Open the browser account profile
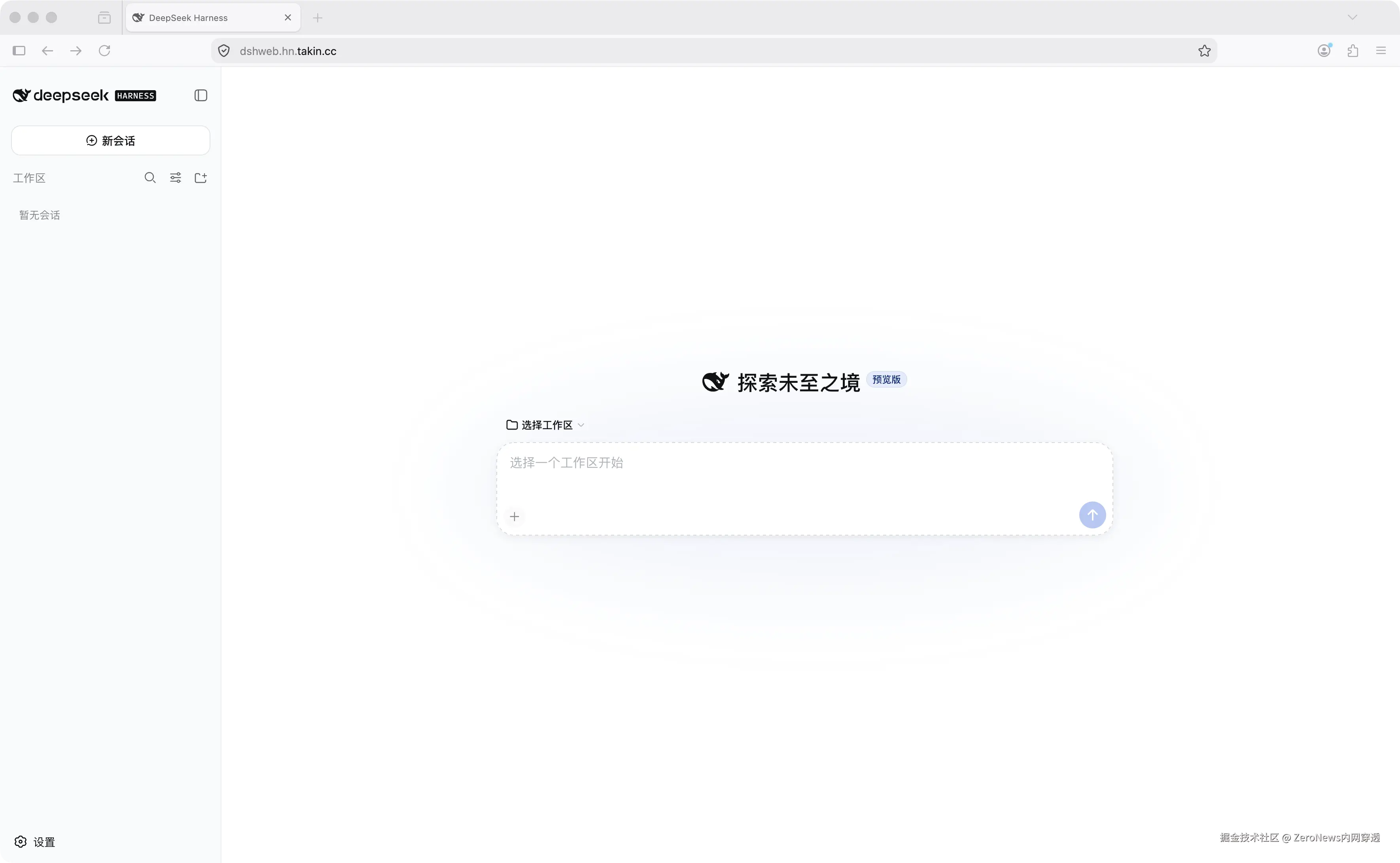 coord(1324,51)
